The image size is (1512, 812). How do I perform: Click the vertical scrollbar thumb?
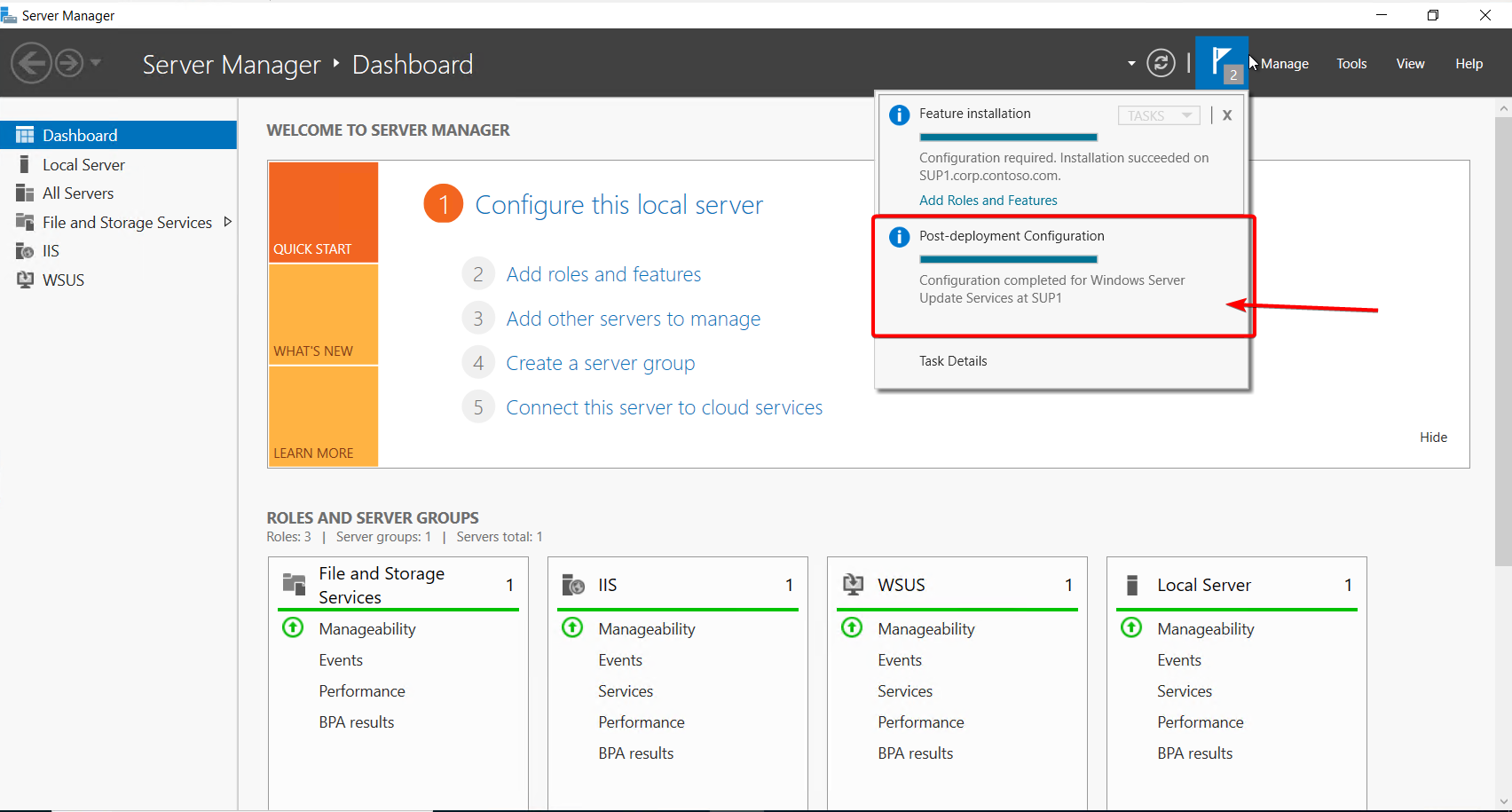coord(1503,341)
